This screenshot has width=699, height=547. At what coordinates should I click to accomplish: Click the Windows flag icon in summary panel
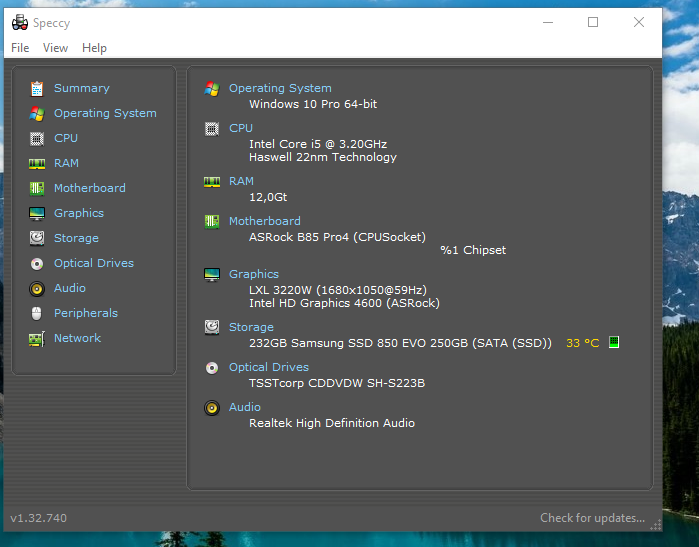click(212, 89)
